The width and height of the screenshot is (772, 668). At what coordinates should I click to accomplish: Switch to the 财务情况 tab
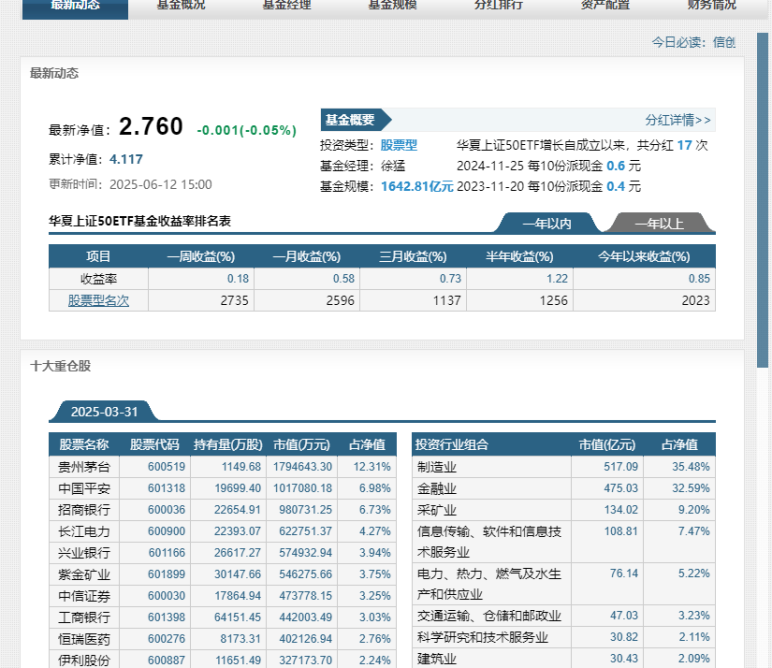pos(711,6)
